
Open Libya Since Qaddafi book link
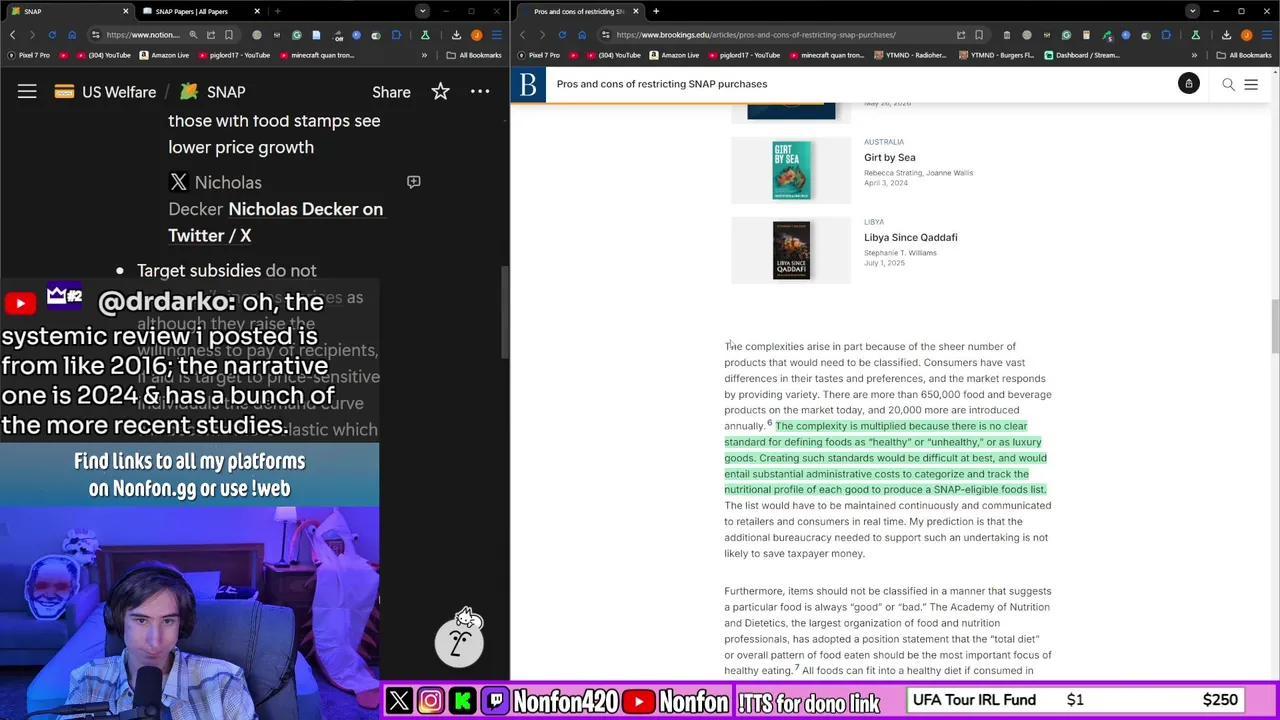910,237
